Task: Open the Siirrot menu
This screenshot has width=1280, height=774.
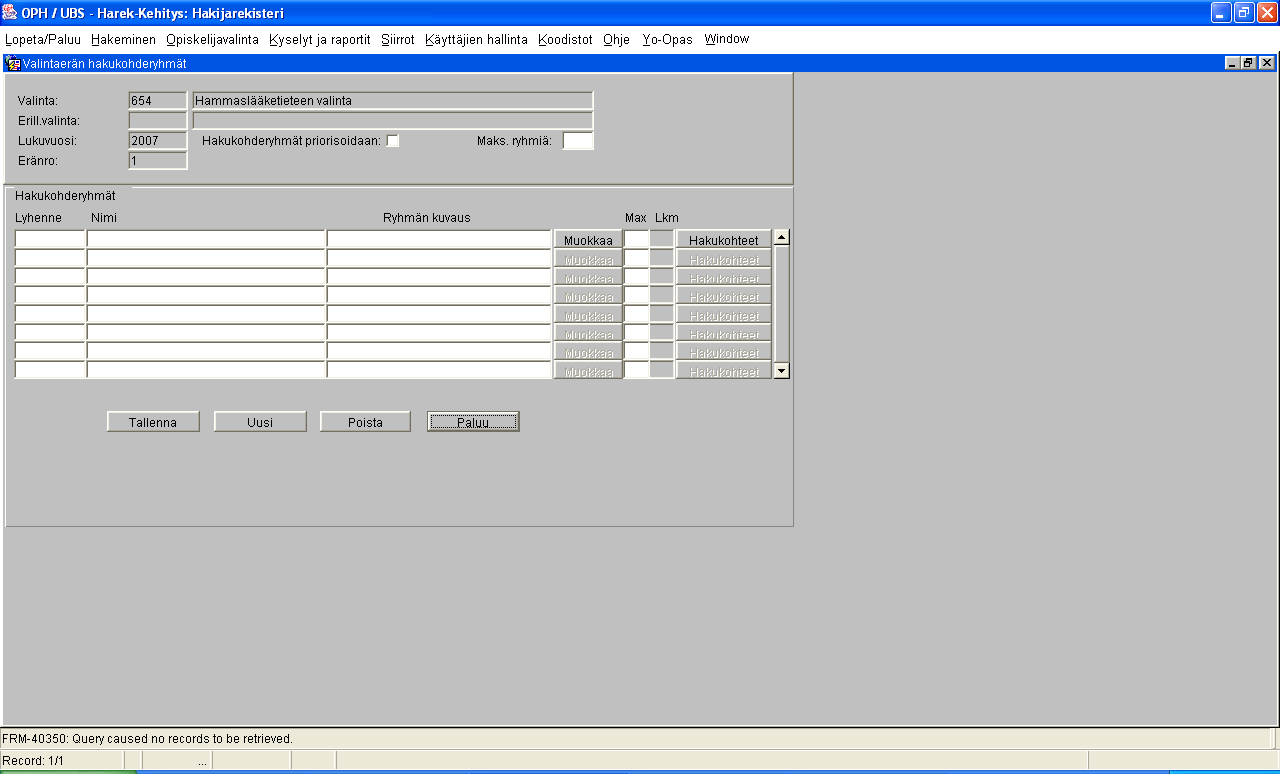Action: (x=398, y=39)
